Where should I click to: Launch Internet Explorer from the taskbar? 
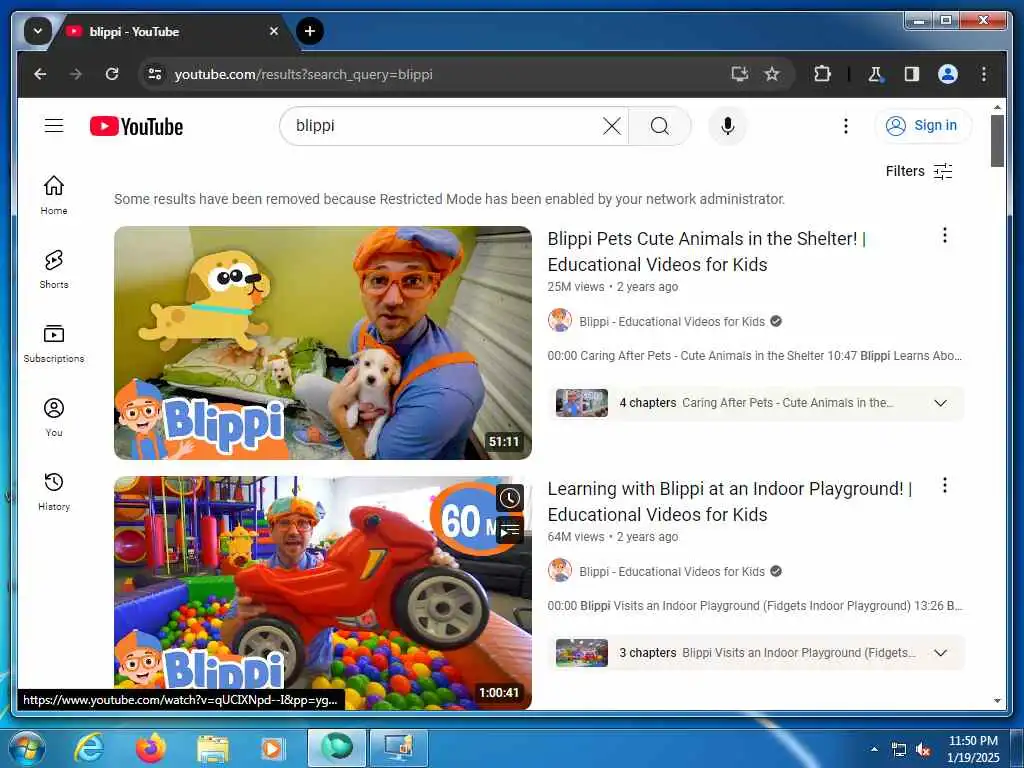pyautogui.click(x=88, y=748)
